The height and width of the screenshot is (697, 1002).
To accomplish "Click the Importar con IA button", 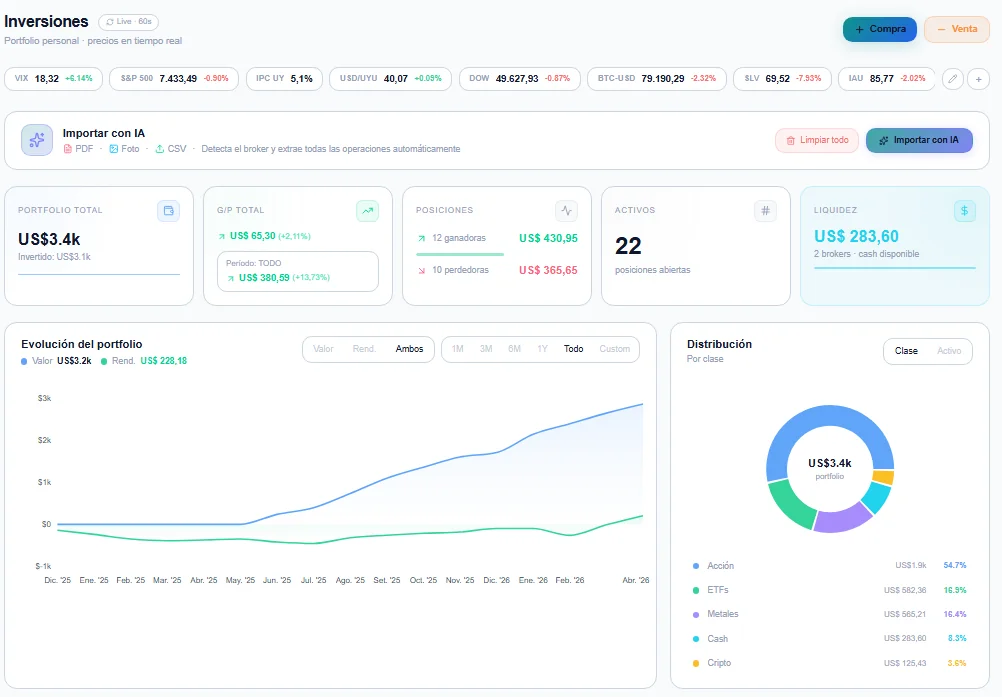I will pos(919,141).
